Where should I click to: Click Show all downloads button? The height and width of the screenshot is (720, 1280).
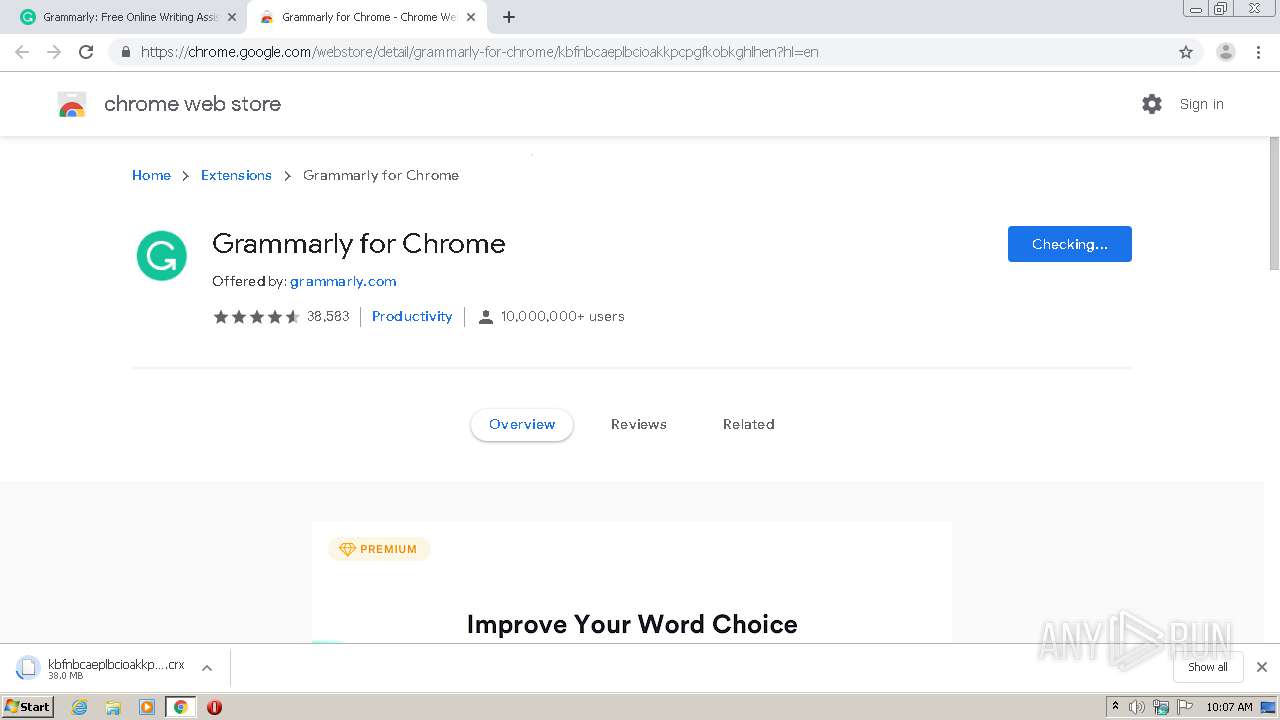[x=1208, y=667]
